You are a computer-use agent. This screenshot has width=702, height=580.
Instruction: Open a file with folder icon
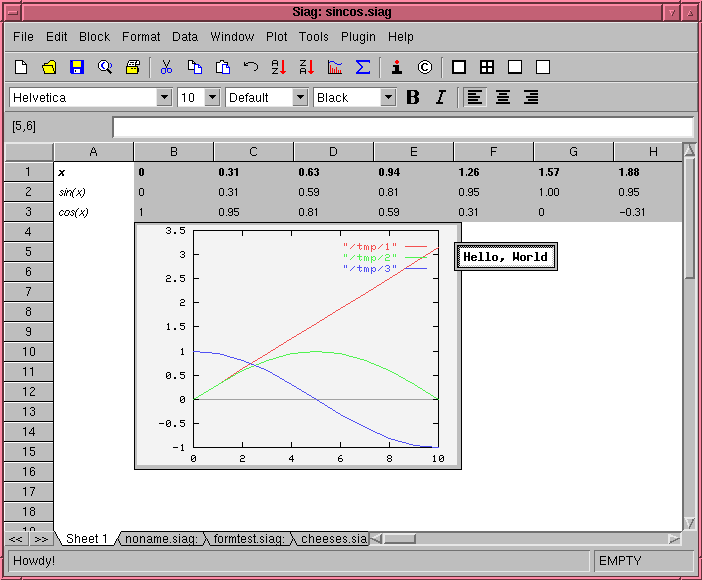coord(49,67)
